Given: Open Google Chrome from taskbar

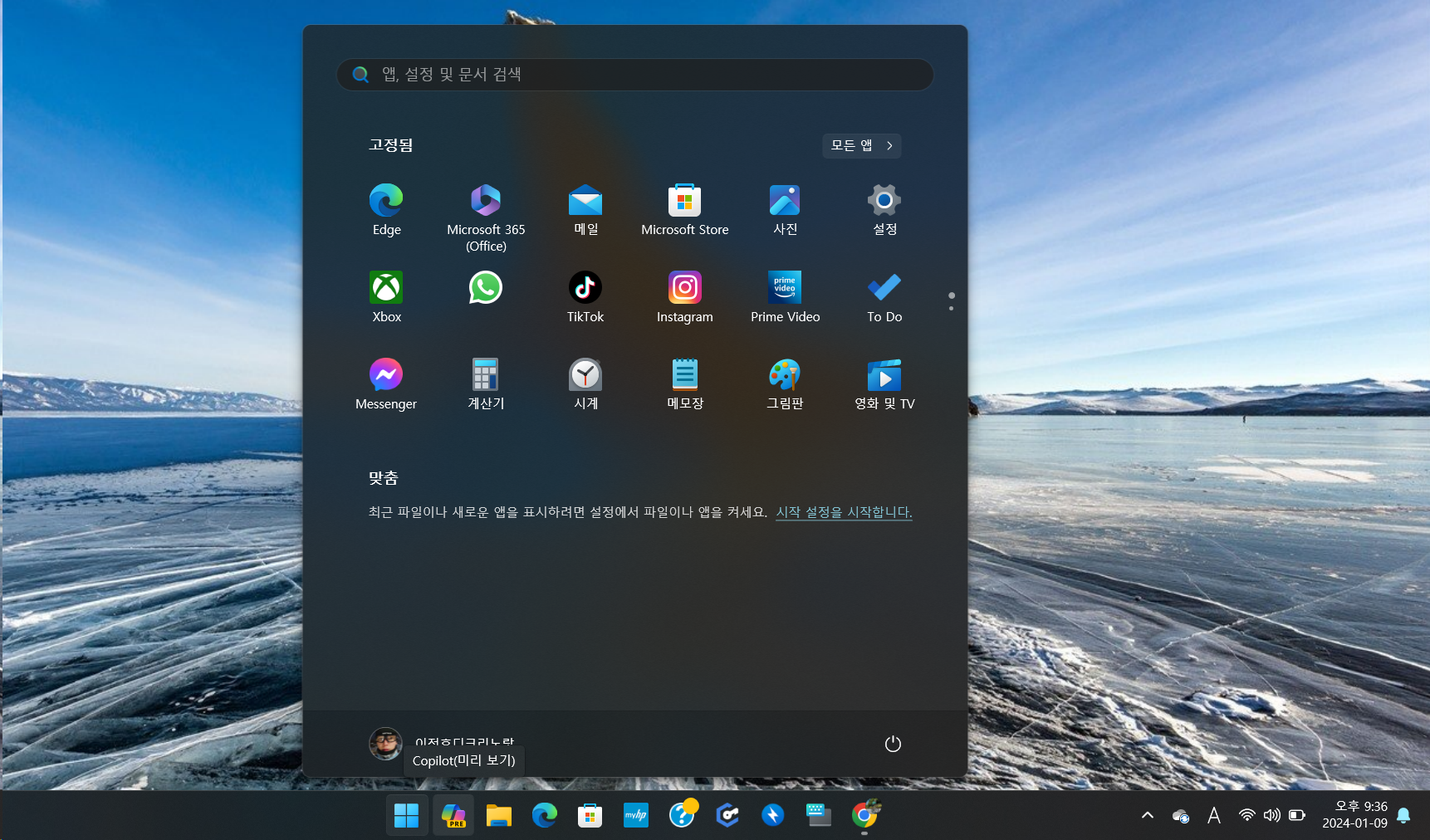Looking at the screenshot, I should coord(864,815).
